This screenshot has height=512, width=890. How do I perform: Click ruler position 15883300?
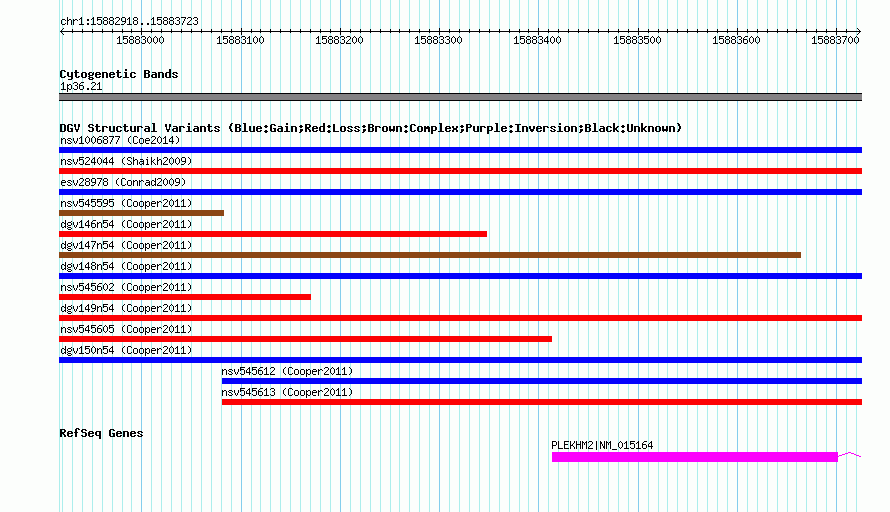(438, 40)
